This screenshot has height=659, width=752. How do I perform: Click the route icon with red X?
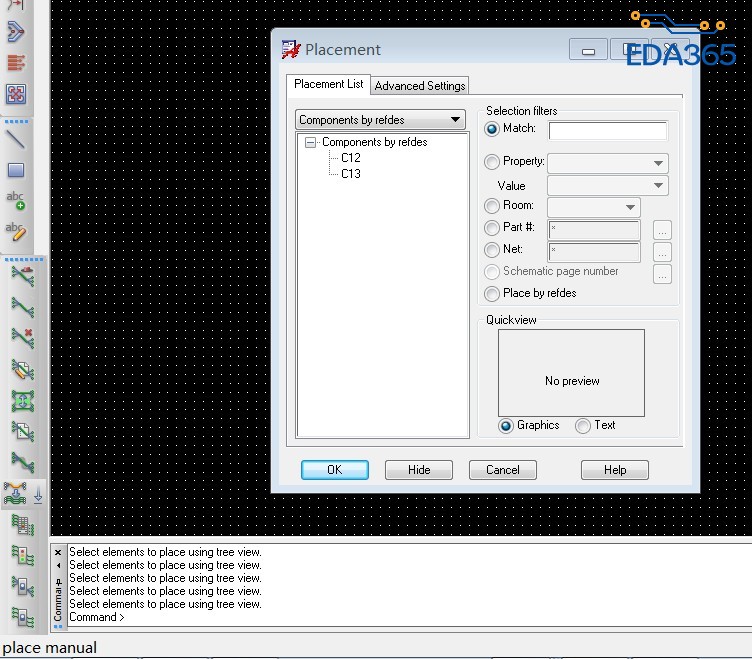(23, 338)
